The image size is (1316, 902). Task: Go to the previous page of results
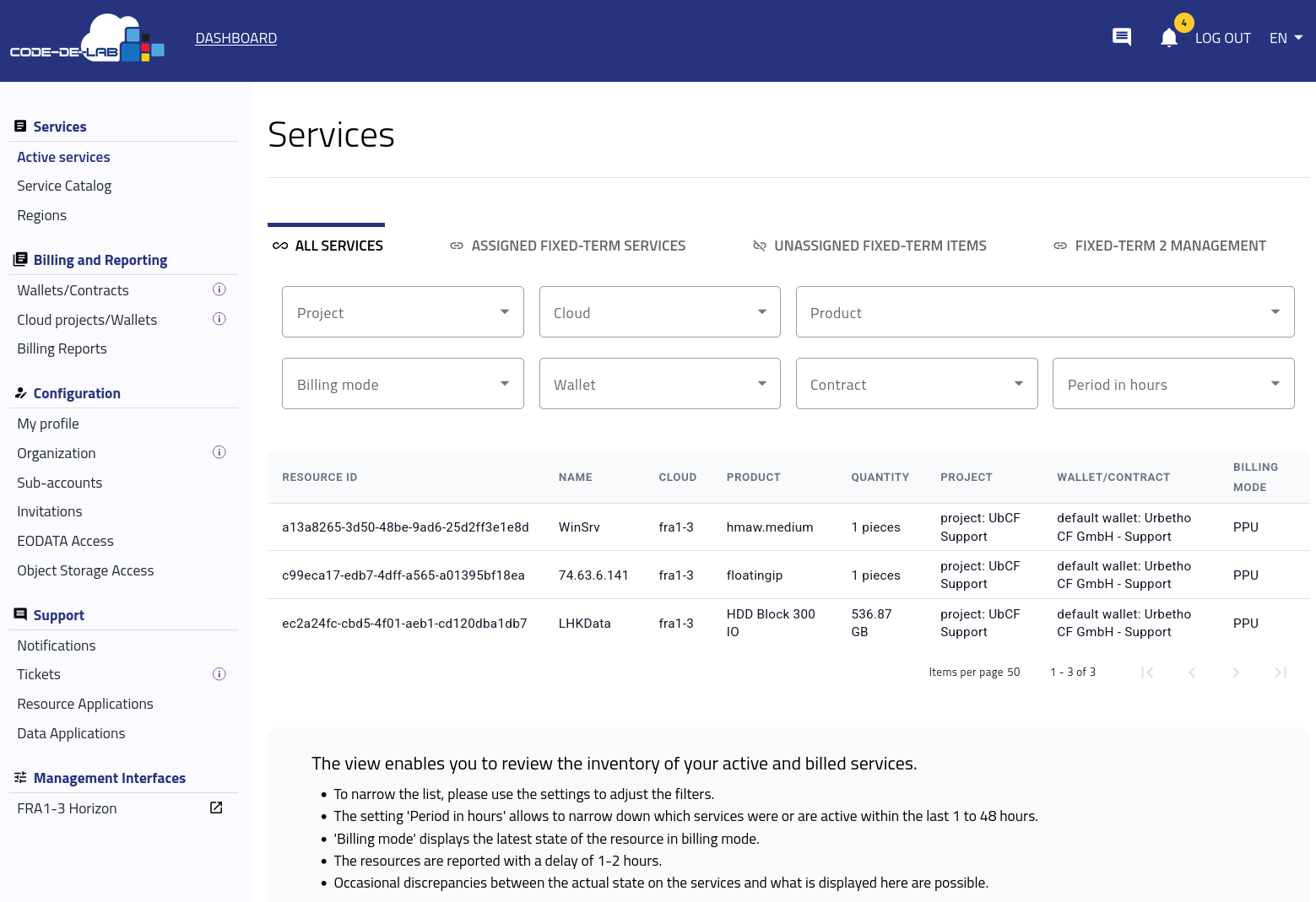pyautogui.click(x=1192, y=672)
